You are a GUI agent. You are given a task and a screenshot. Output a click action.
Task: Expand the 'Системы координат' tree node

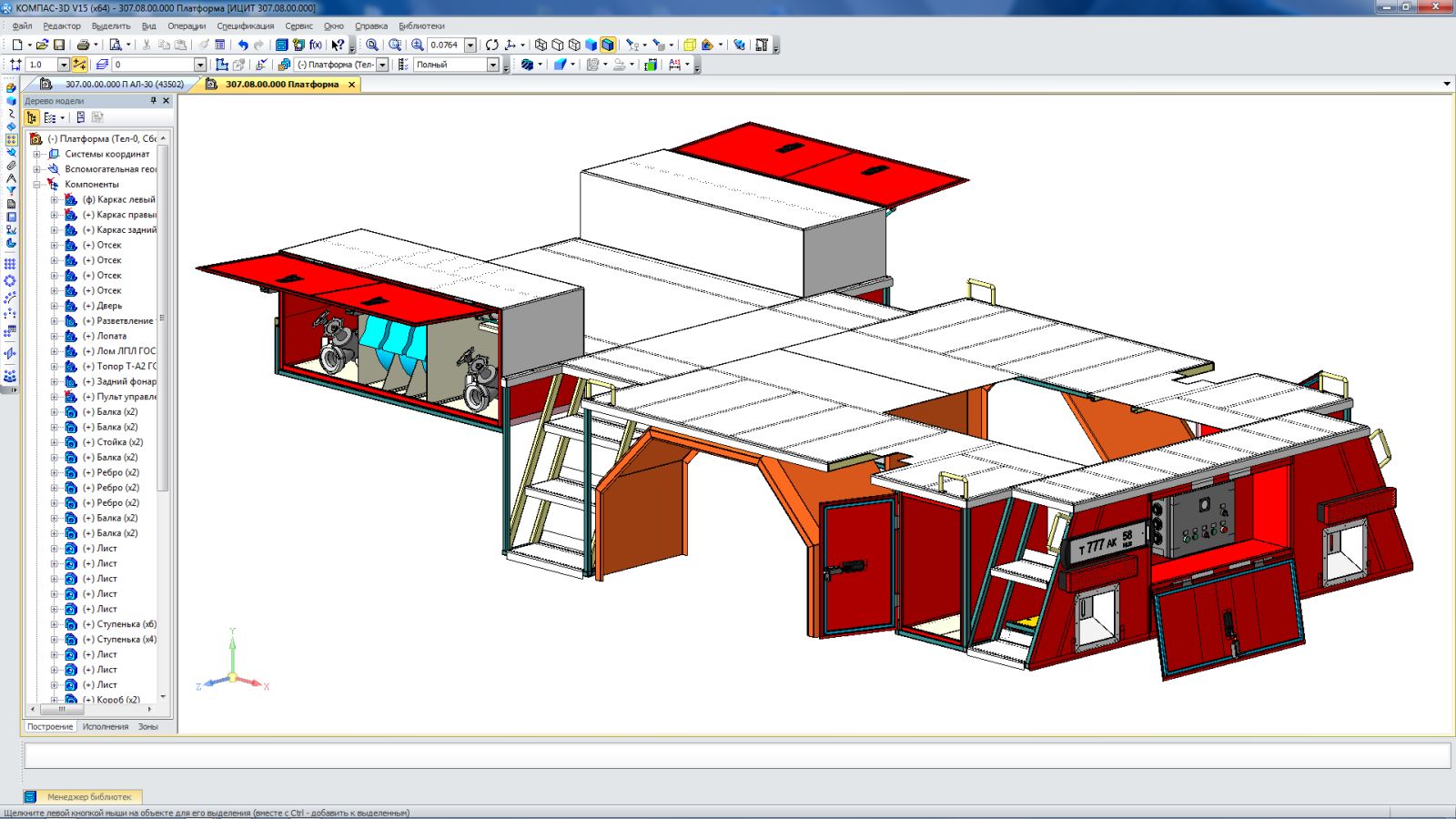(37, 155)
